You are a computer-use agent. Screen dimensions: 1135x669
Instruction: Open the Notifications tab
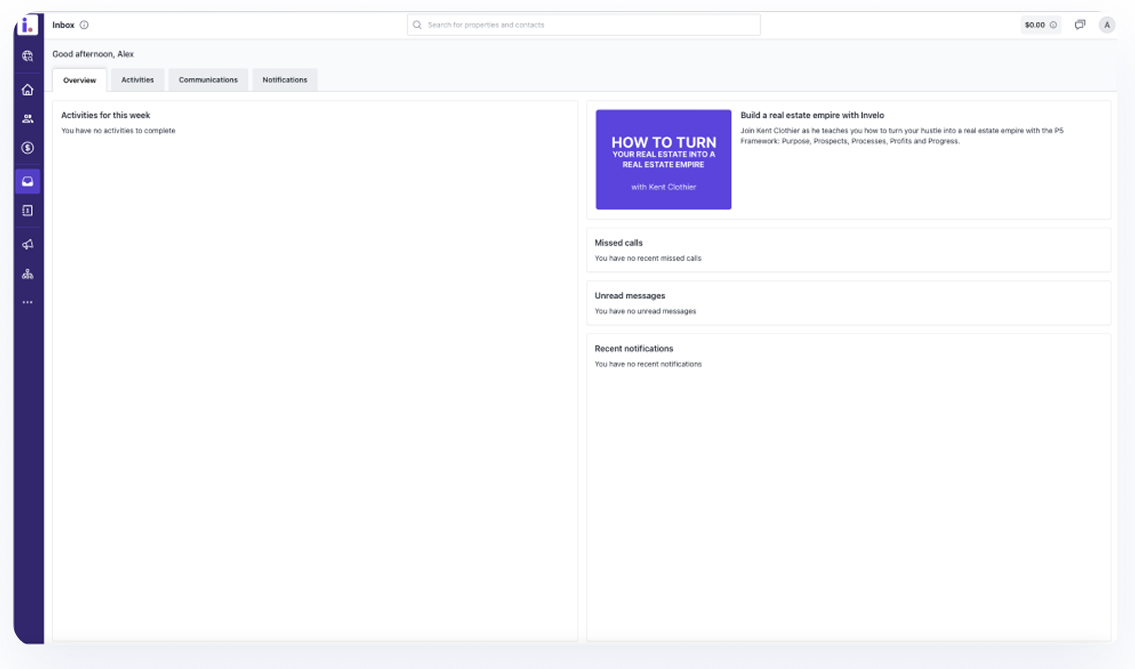point(285,80)
